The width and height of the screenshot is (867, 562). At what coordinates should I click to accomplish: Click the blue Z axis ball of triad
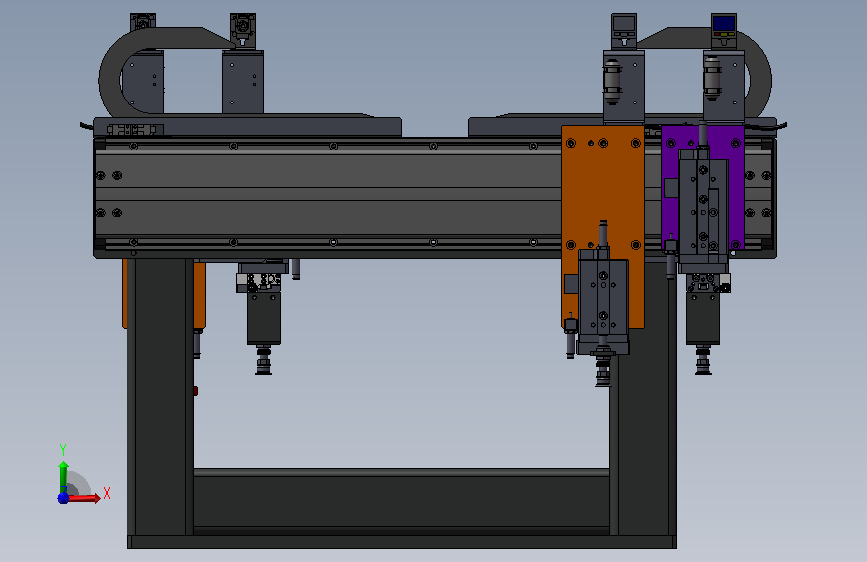point(63,498)
